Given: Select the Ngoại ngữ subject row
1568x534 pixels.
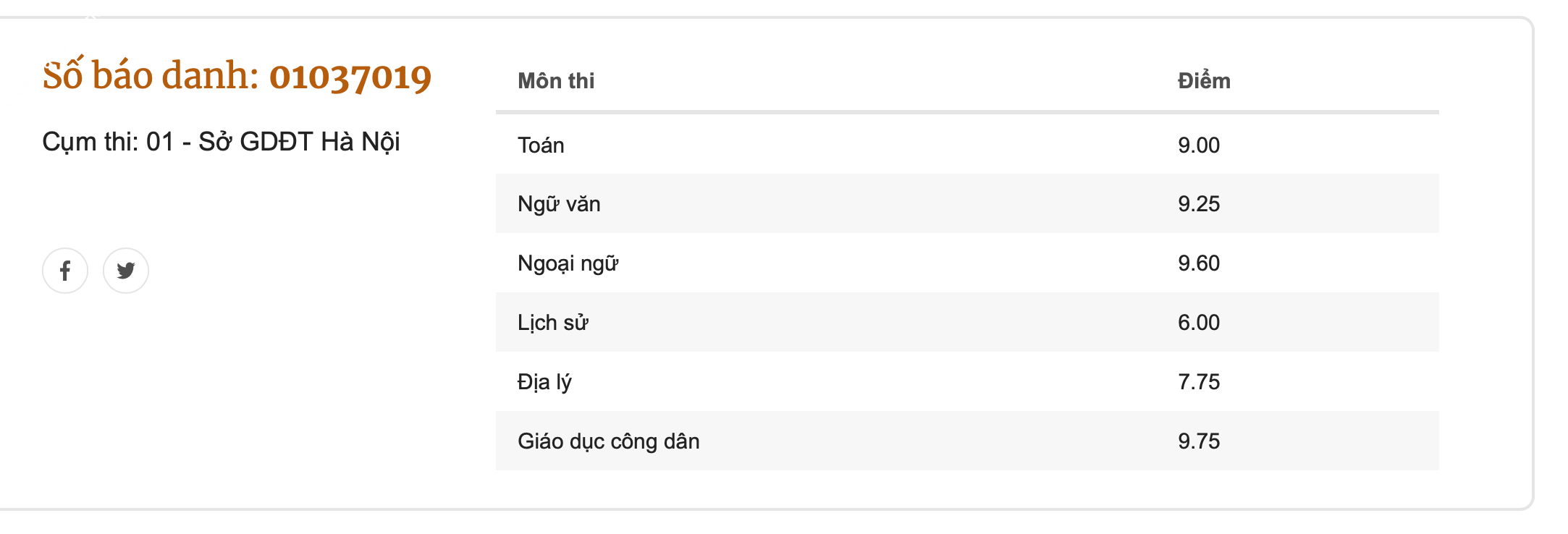Looking at the screenshot, I should pos(967,263).
